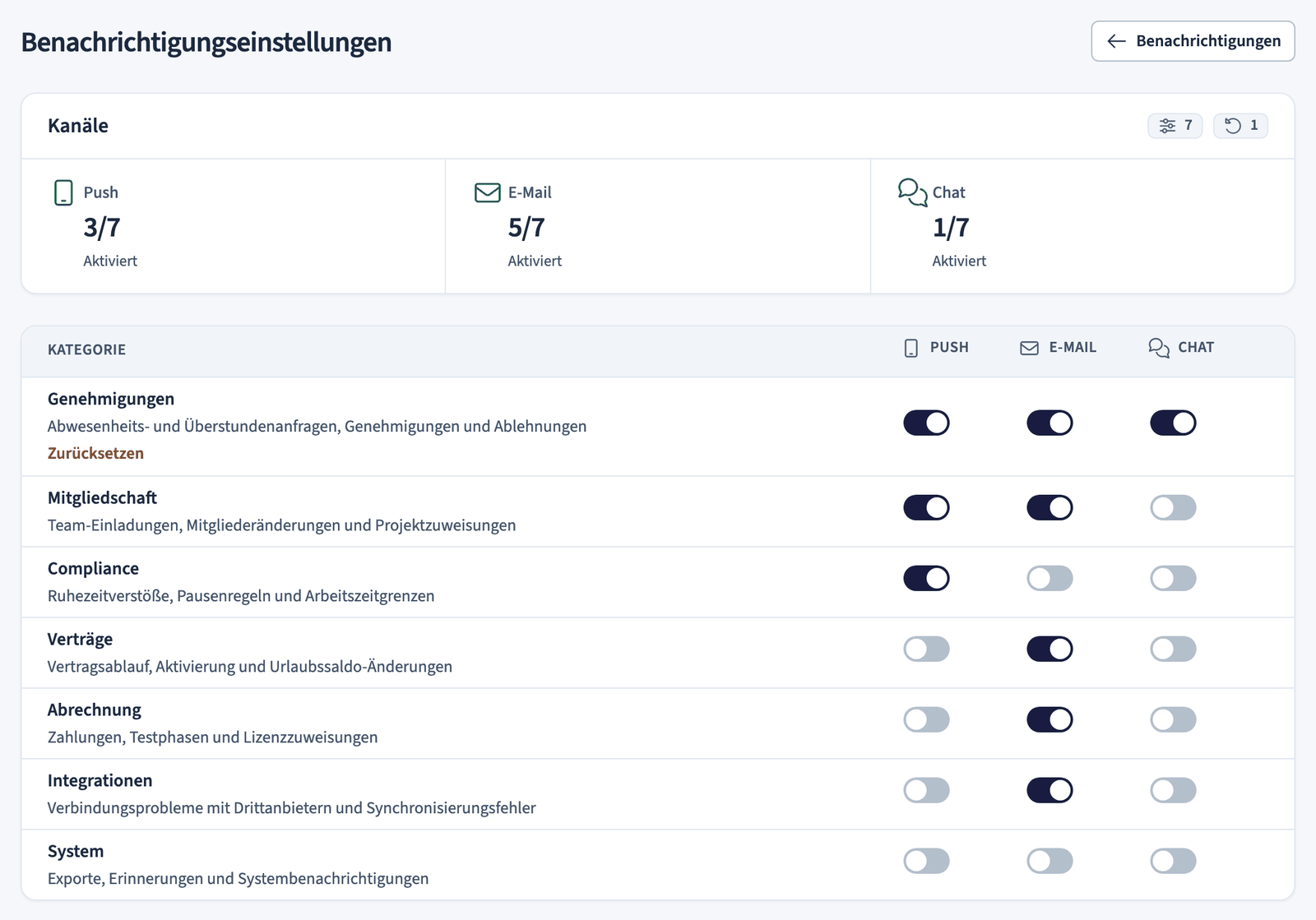The image size is (1316, 920).
Task: Enable Push for System
Action: click(926, 861)
